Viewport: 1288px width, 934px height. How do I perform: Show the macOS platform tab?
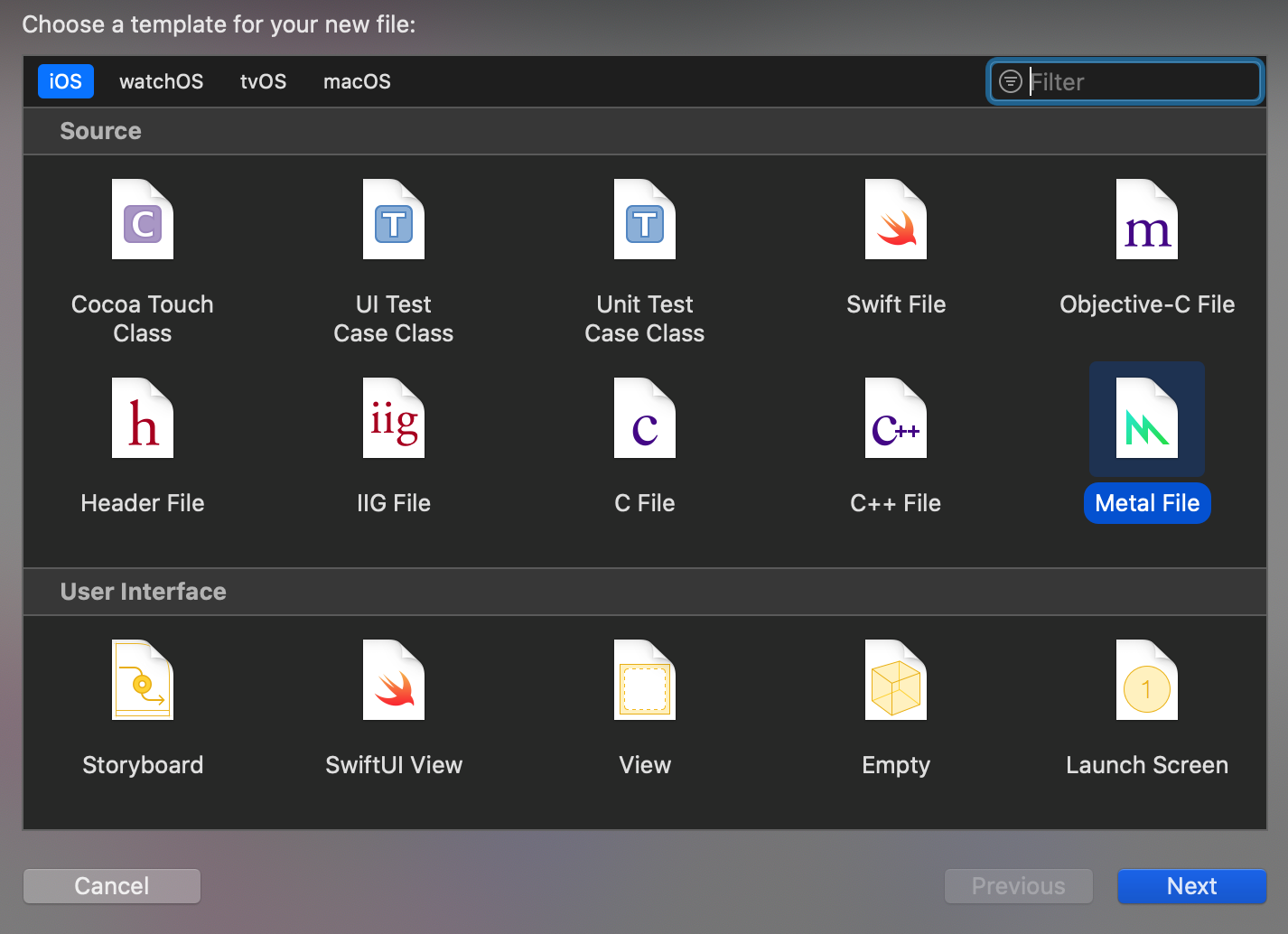pos(357,81)
